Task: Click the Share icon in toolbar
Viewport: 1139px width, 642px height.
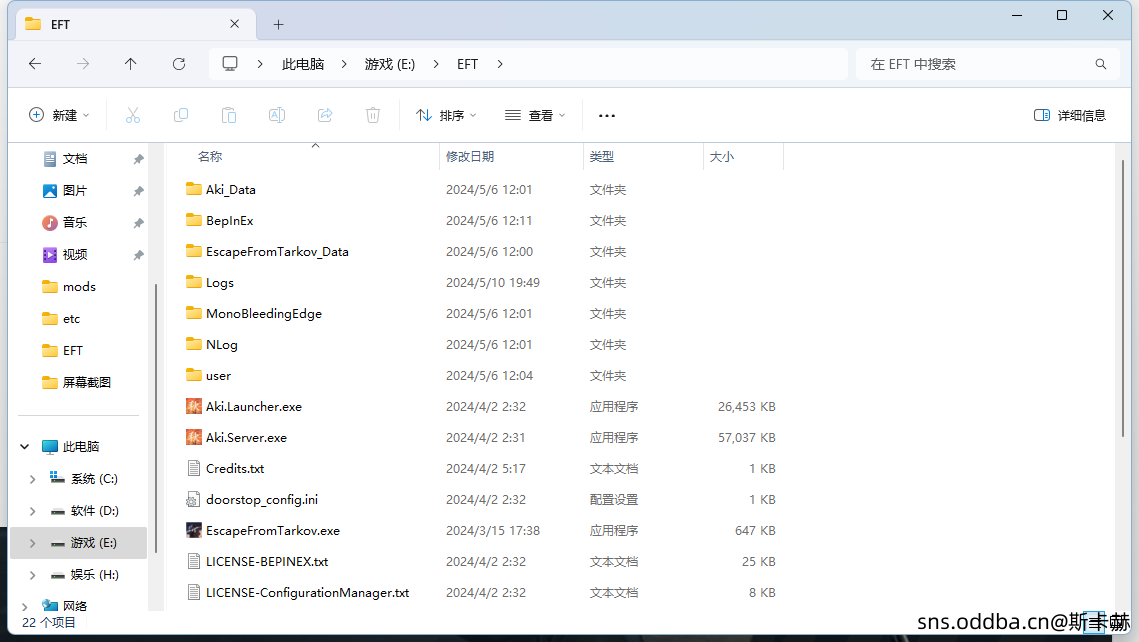Action: coord(325,115)
